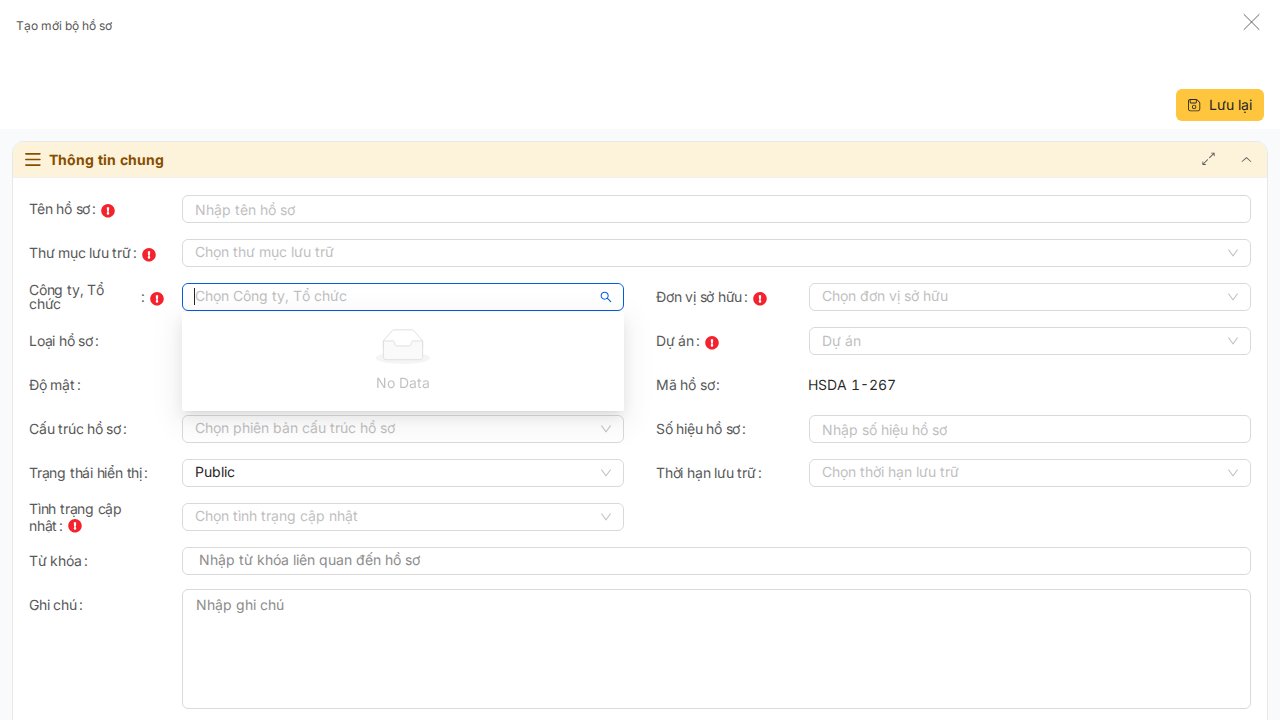This screenshot has height=720, width=1280.
Task: Click the Tên hồ sơ input field
Action: [715, 209]
